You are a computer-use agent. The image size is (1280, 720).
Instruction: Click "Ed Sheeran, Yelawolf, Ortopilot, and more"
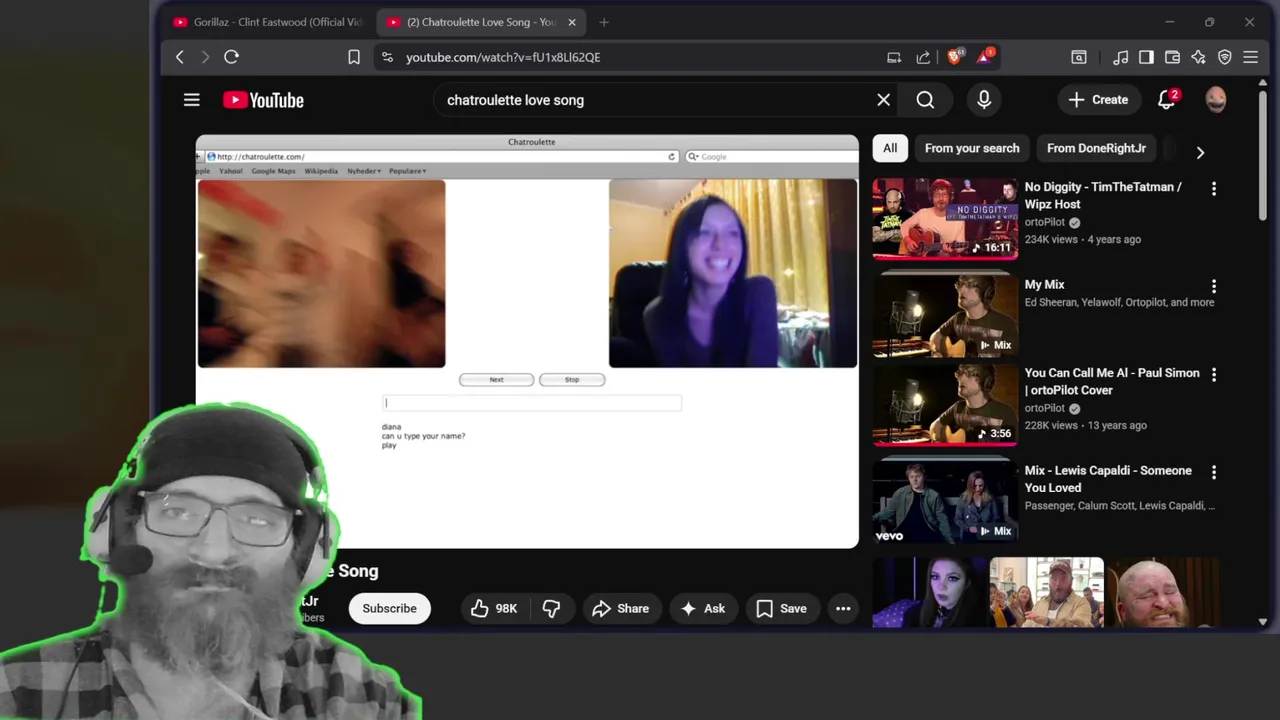pos(1119,302)
